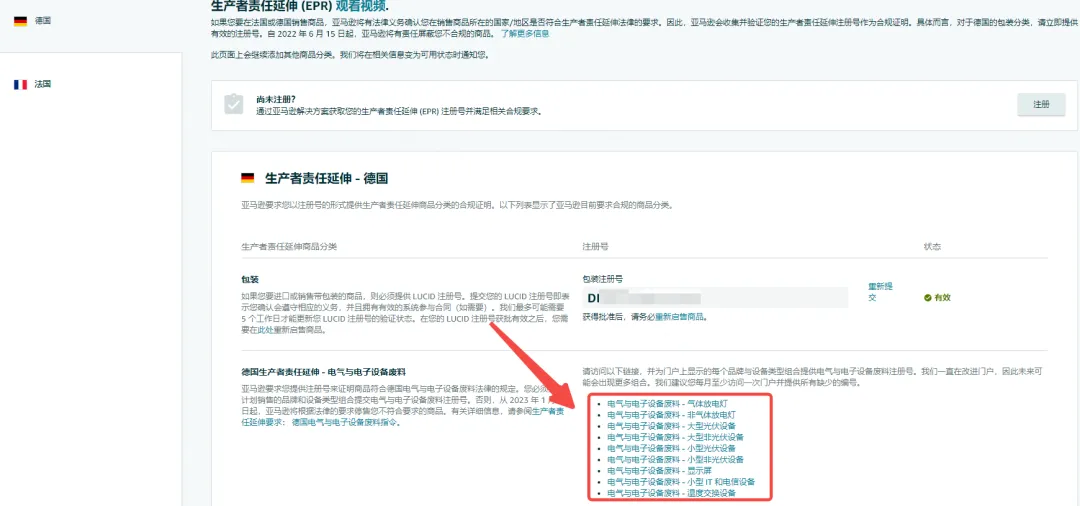The height and width of the screenshot is (506, 1080).
Task: Select 德国 in the left country list
Action: pyautogui.click(x=43, y=21)
